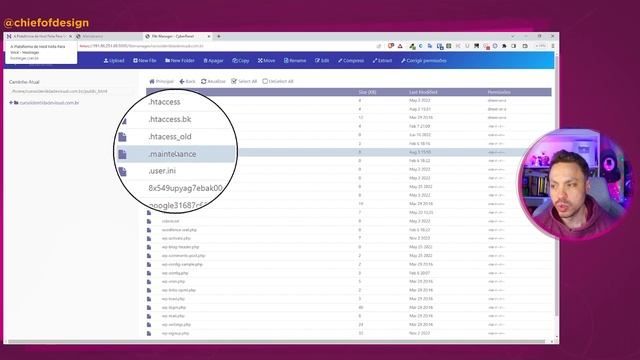Click the Extract toolbar button
This screenshot has height=360, width=640.
point(382,60)
